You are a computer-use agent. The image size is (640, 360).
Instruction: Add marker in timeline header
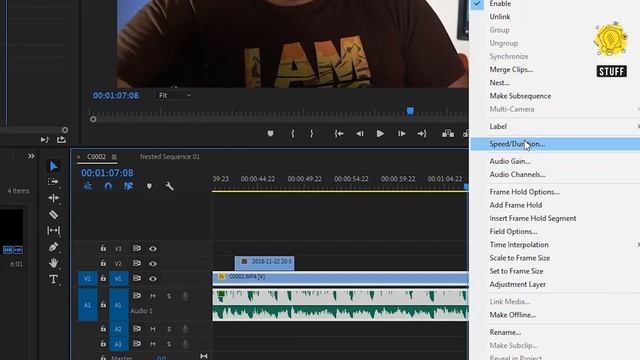149,186
